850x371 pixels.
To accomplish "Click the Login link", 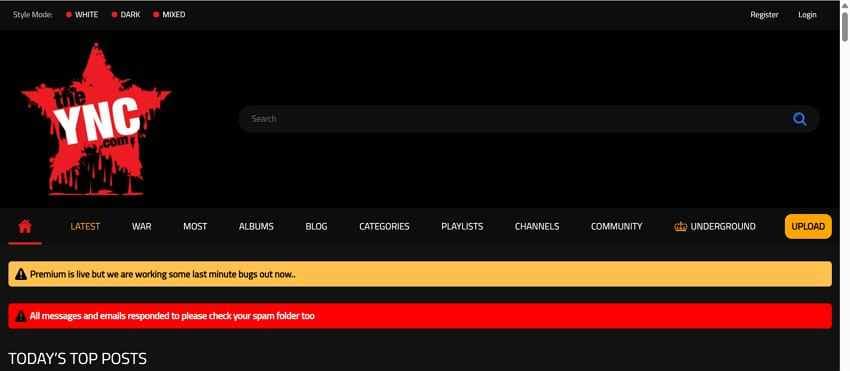I will [807, 15].
